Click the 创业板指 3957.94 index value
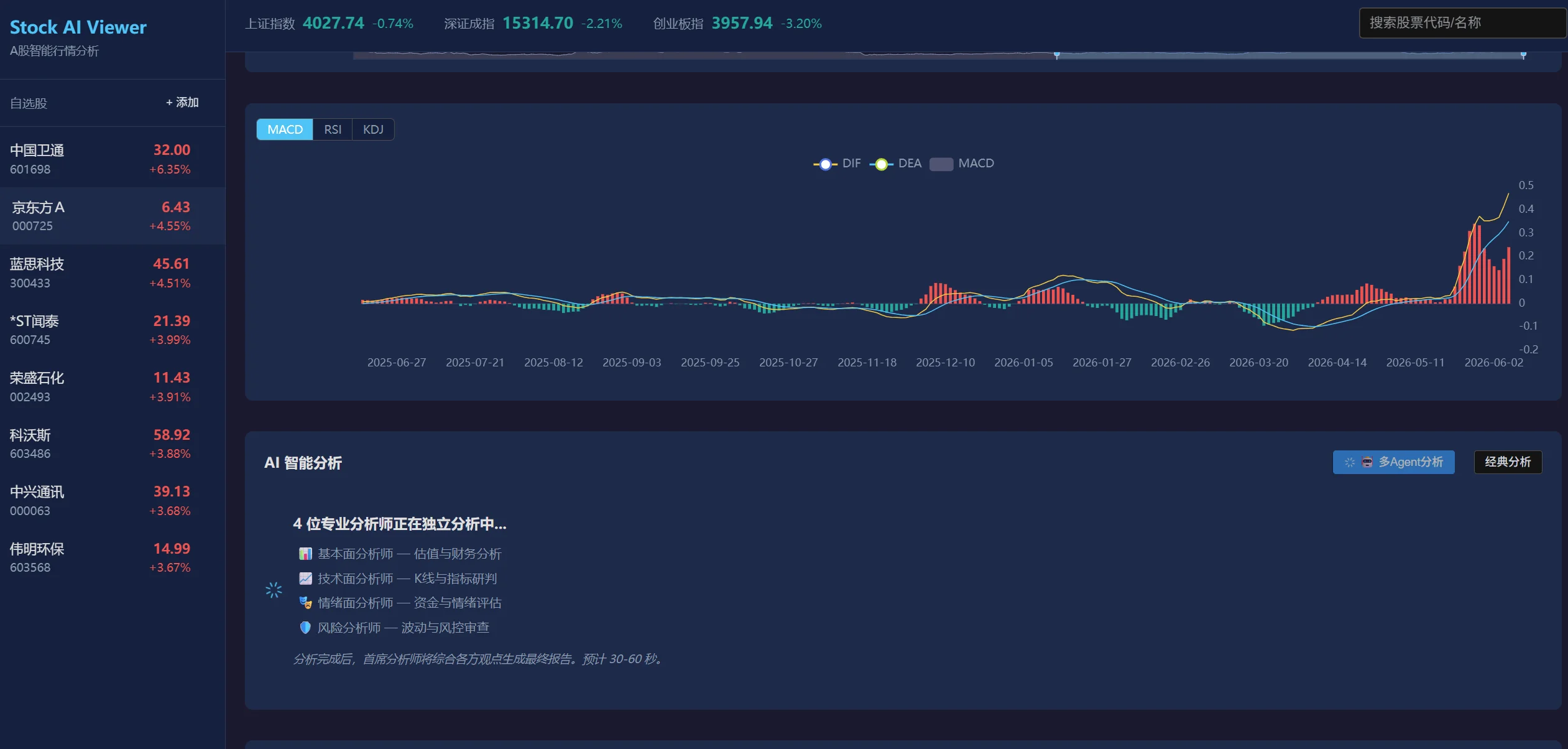Image resolution: width=1568 pixels, height=749 pixels. pos(742,23)
